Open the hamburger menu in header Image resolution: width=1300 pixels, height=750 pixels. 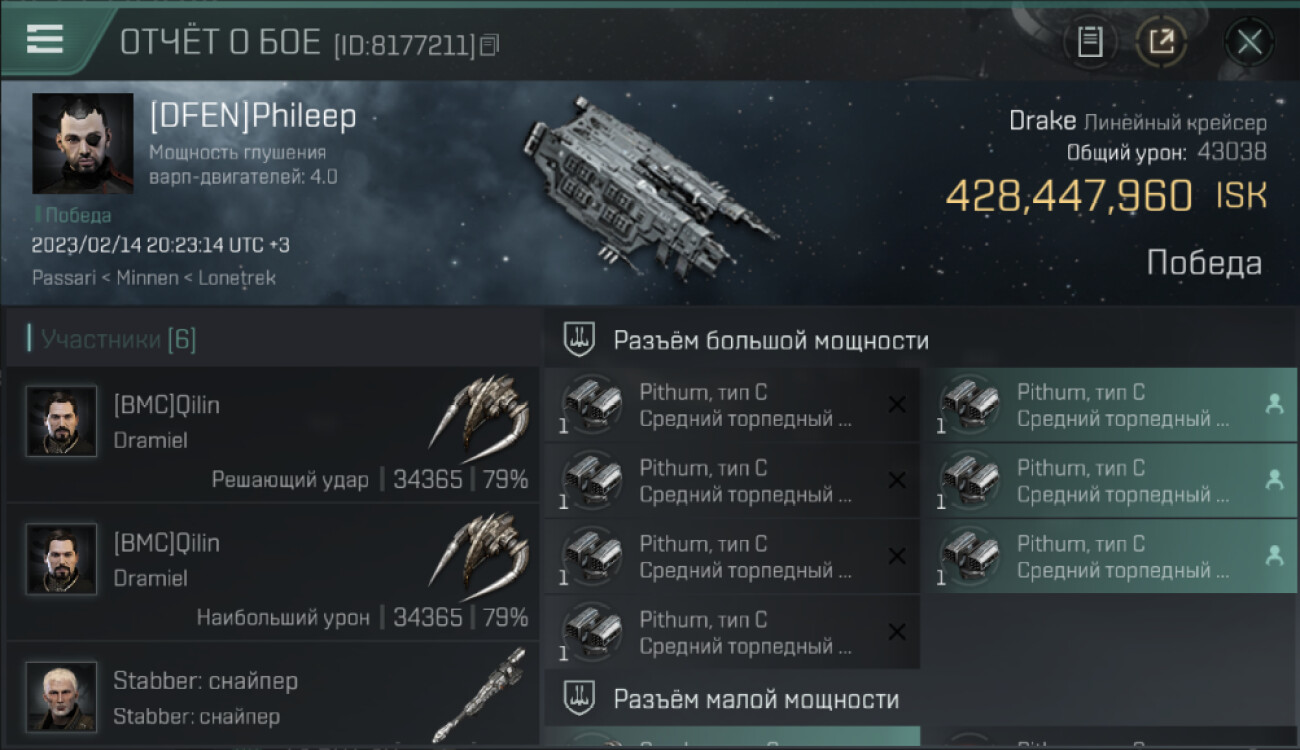click(x=45, y=39)
